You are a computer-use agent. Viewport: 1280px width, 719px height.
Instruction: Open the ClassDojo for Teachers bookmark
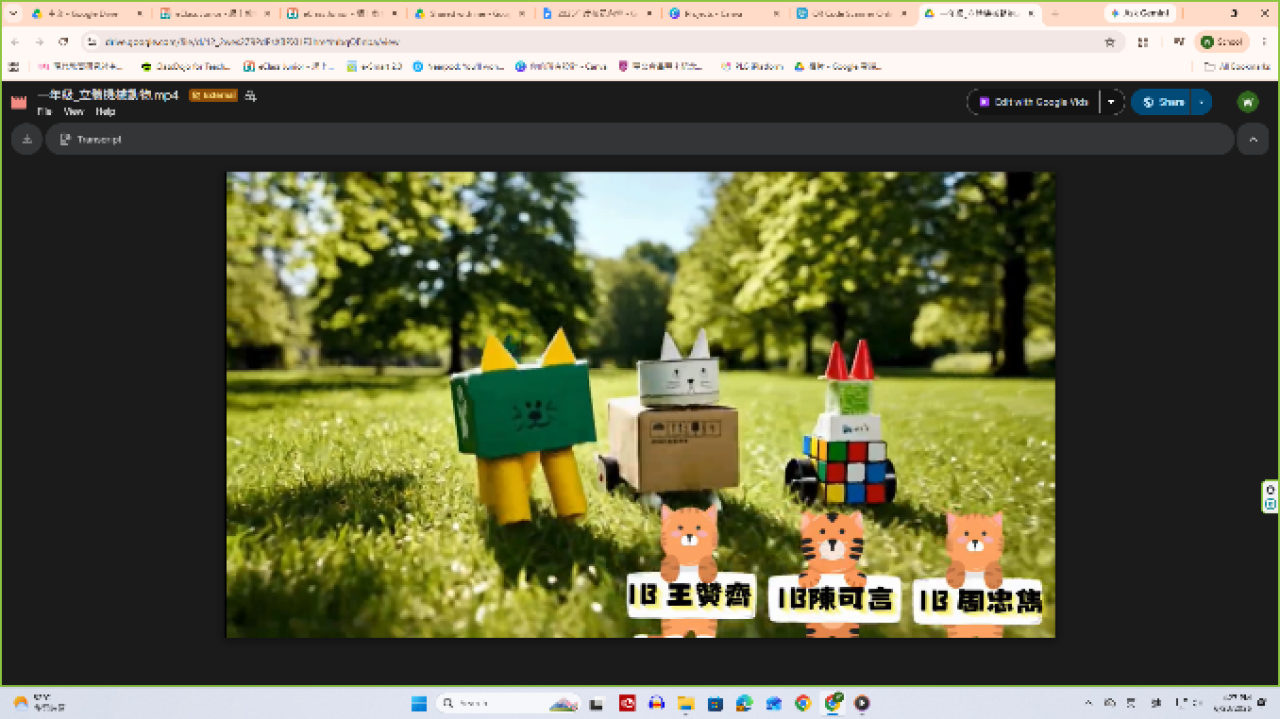click(186, 66)
